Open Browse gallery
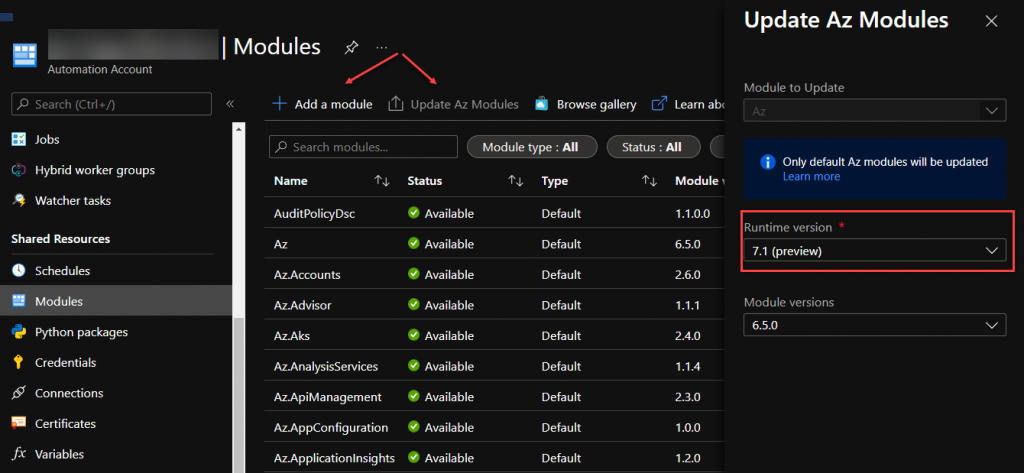The height and width of the screenshot is (473, 1024). point(586,104)
